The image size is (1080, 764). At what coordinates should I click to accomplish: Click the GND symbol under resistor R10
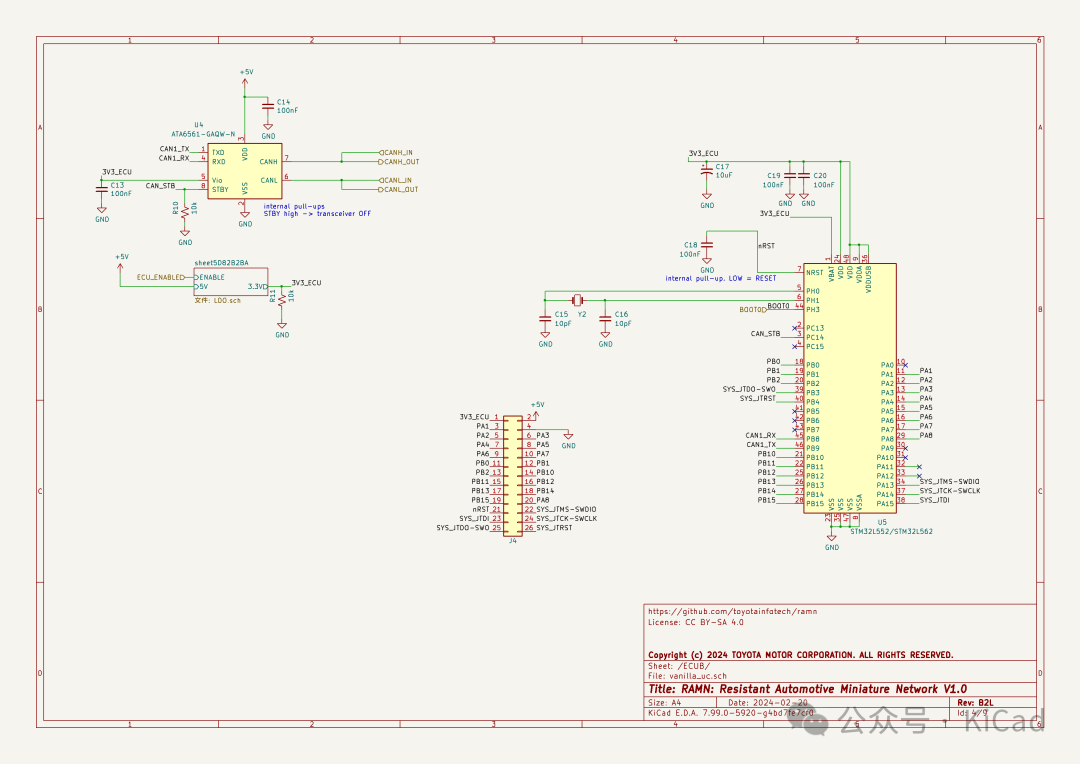pyautogui.click(x=185, y=238)
